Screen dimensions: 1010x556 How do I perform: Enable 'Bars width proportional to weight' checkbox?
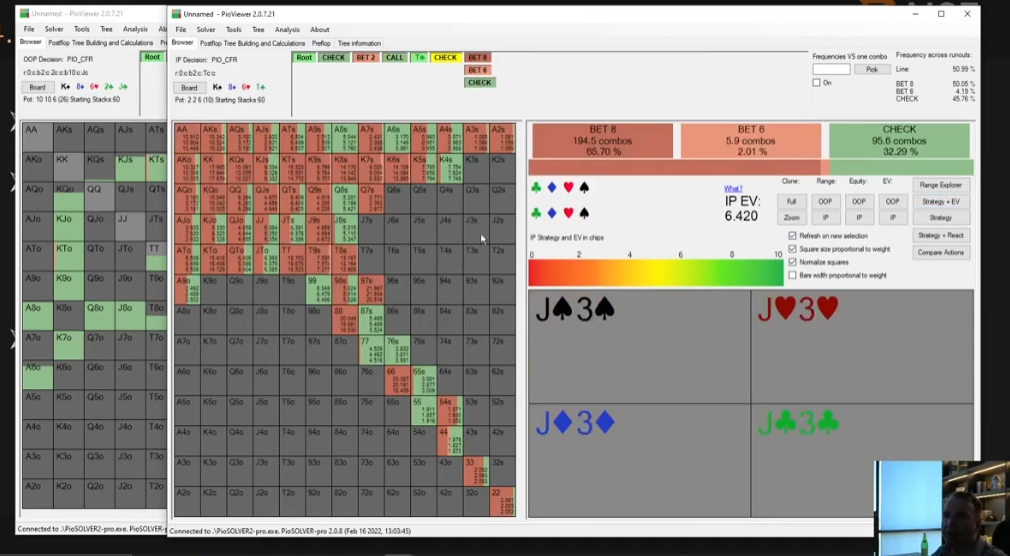point(792,275)
